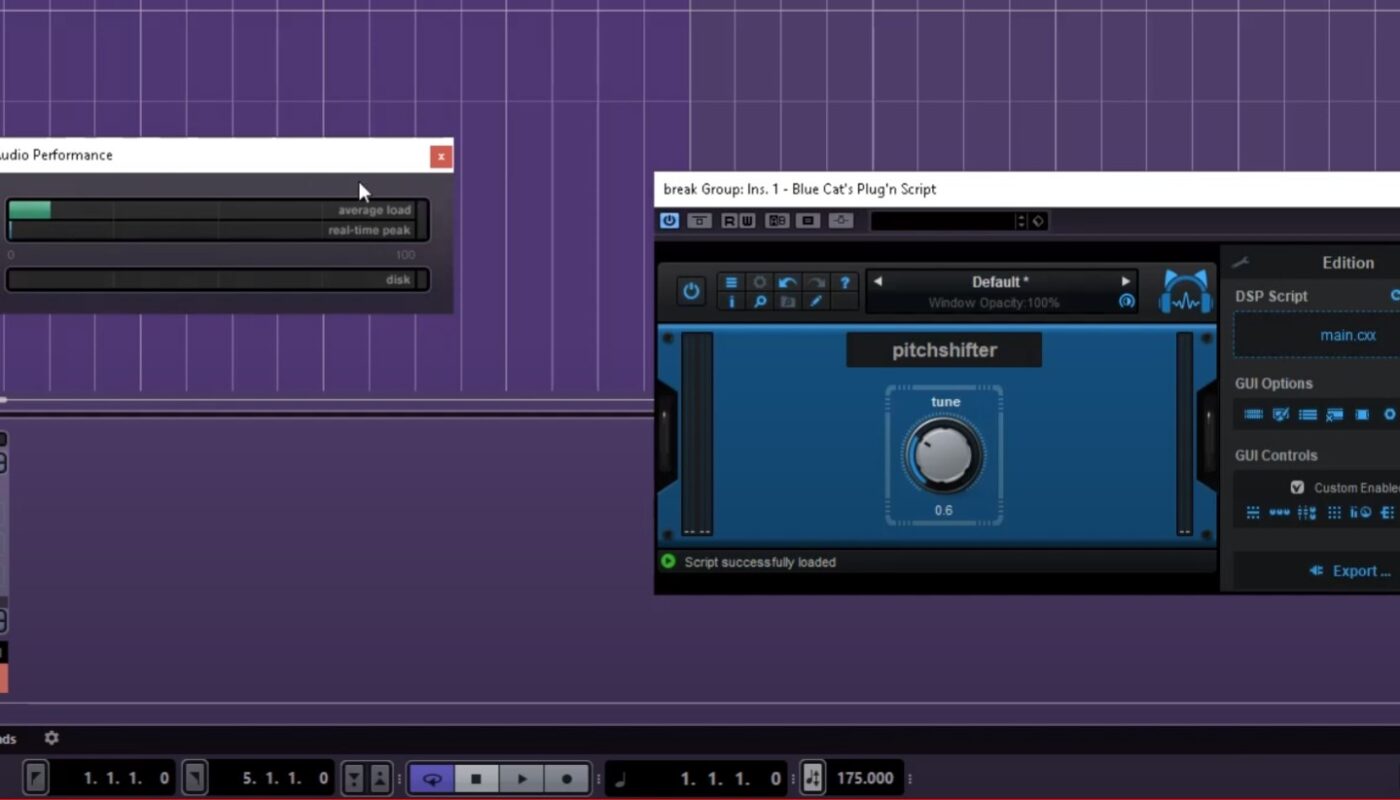This screenshot has width=1400, height=800.
Task: Click the meters-and-knob GUI Controls icon
Action: [1360, 513]
